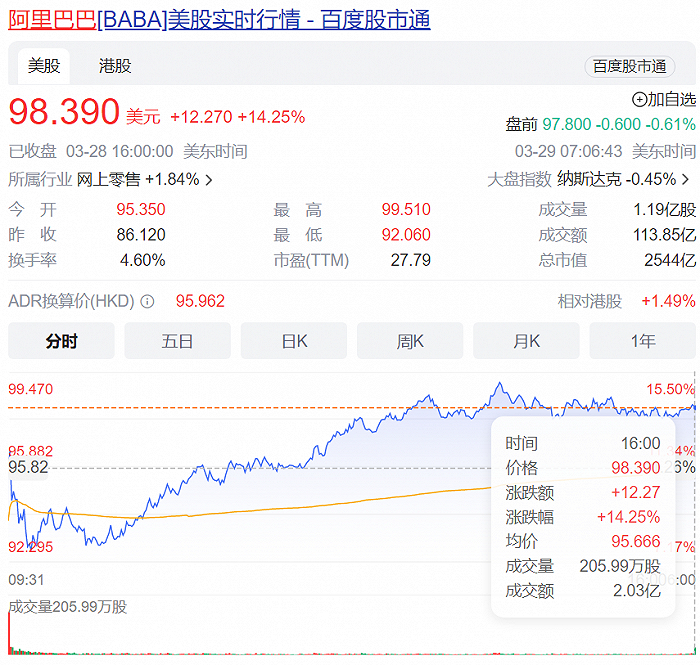Click the pre-market price 97.800

pos(567,124)
